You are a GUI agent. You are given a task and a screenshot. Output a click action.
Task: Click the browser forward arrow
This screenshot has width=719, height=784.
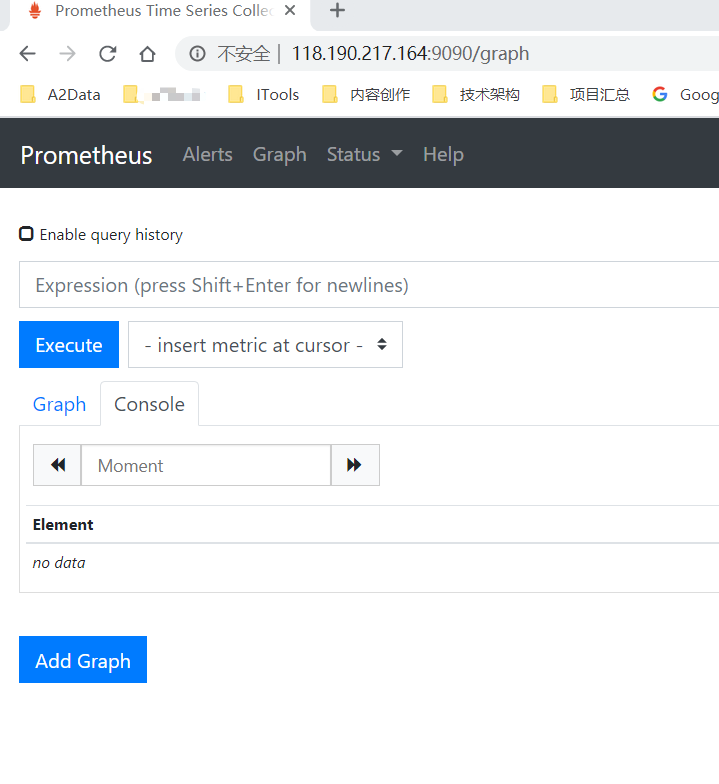67,54
